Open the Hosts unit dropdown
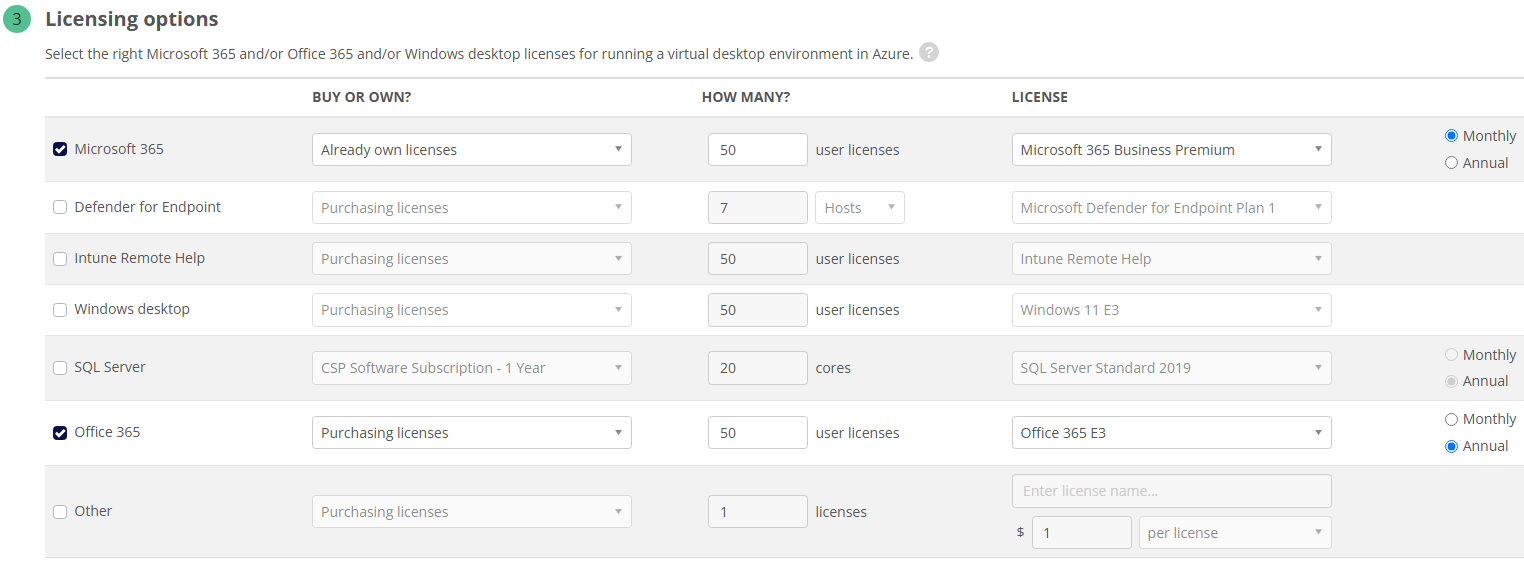This screenshot has width=1524, height=569. pos(860,207)
